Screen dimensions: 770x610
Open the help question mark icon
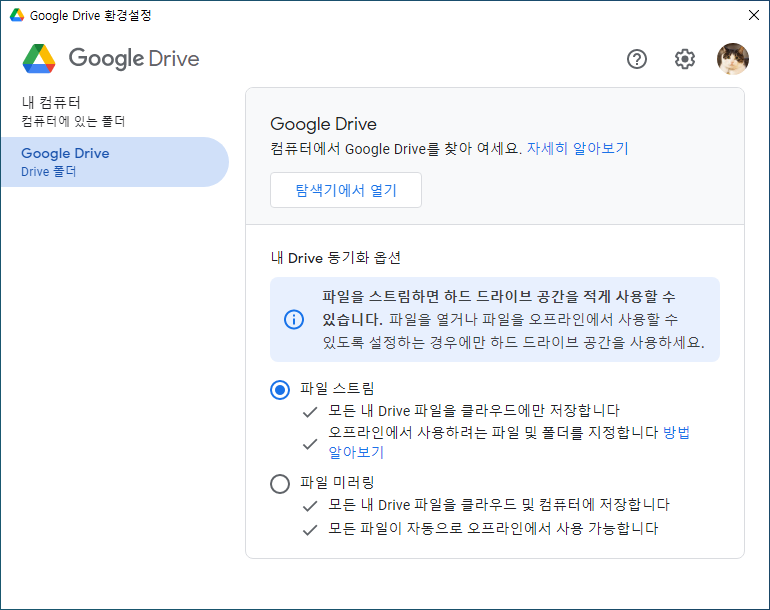636,59
